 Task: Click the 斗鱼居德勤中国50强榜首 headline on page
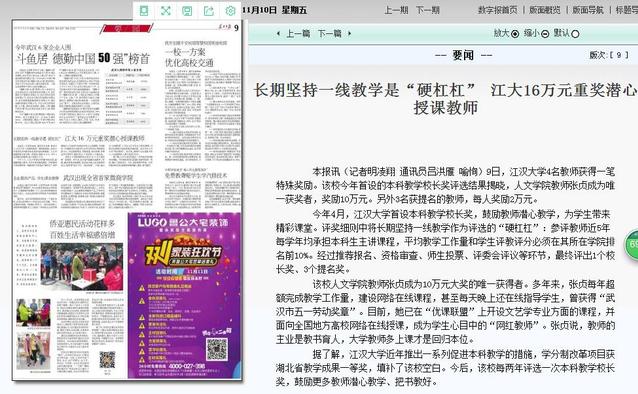click(83, 59)
